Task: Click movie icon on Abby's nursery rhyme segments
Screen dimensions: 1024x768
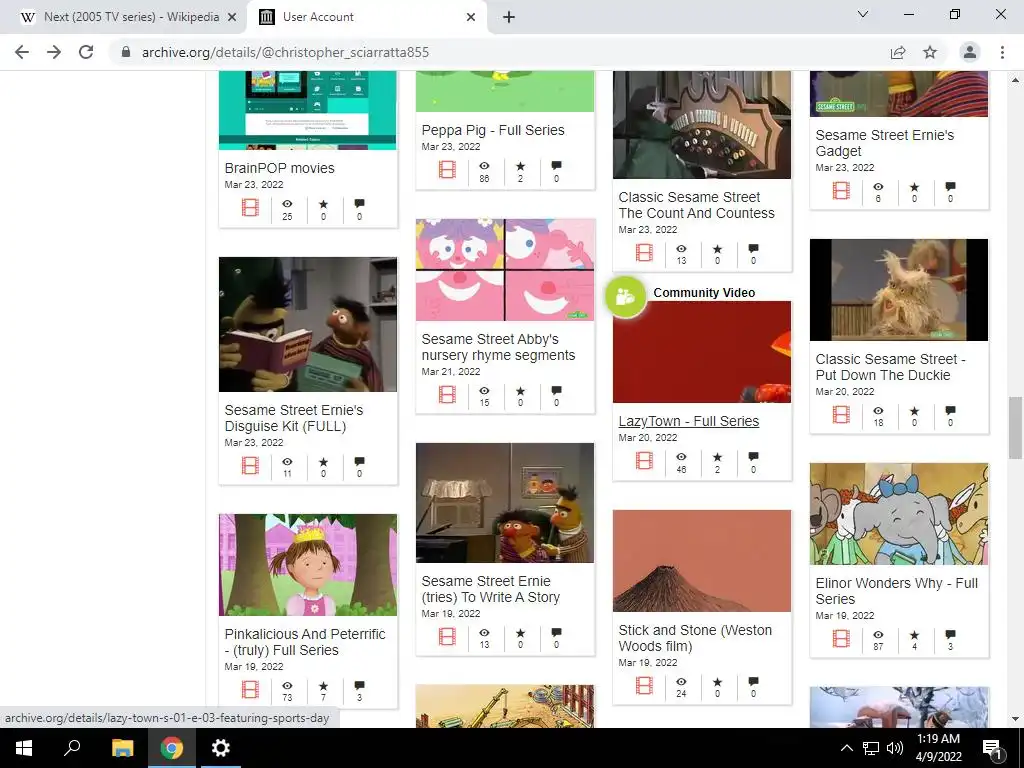Action: (x=447, y=394)
